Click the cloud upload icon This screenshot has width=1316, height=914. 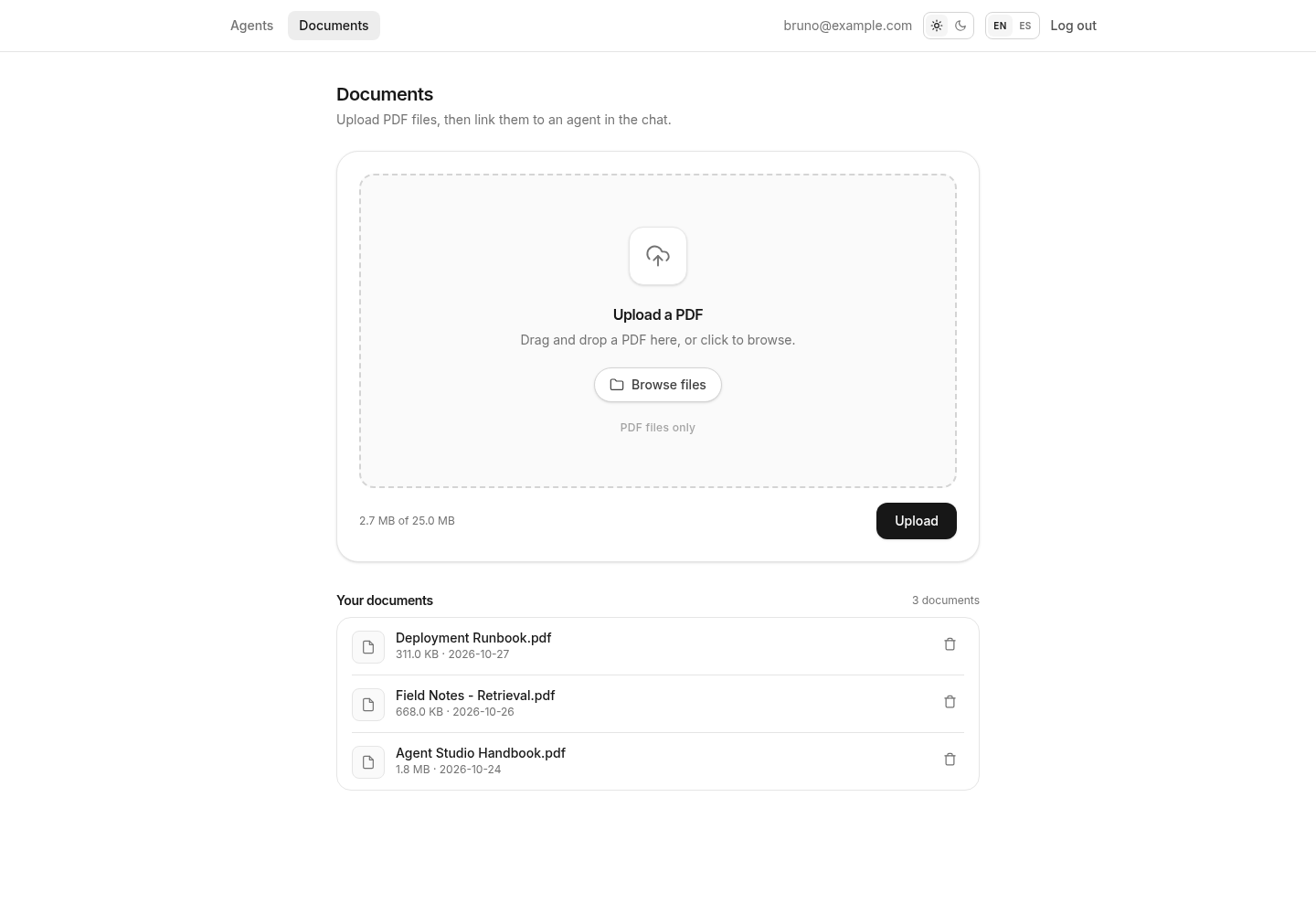[658, 256]
